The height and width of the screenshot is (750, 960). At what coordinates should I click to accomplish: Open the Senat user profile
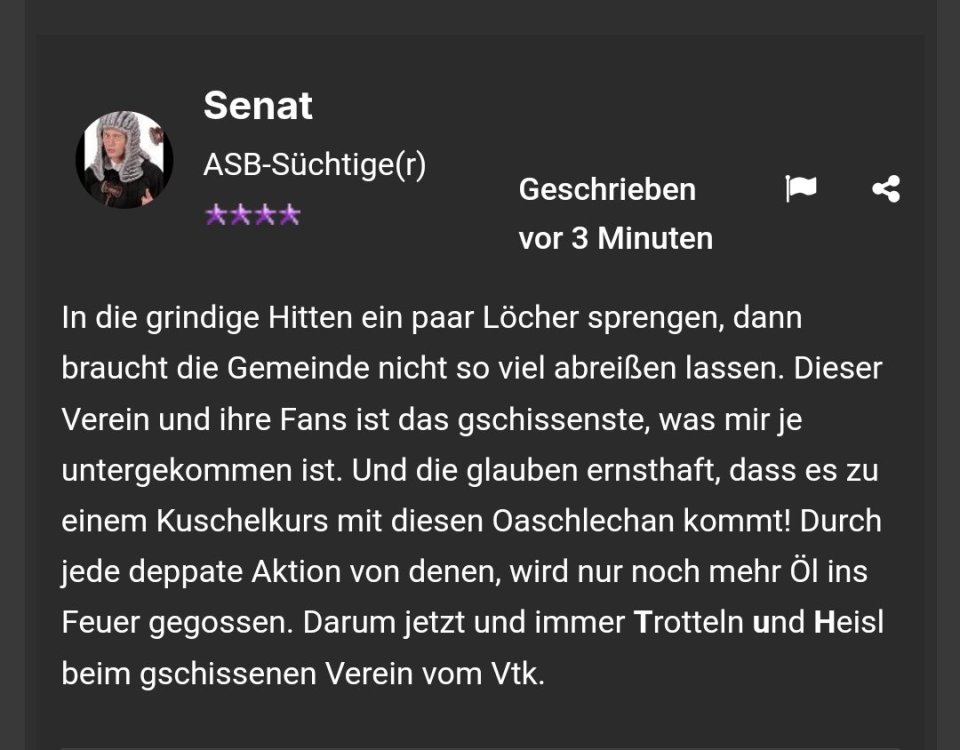tap(258, 105)
